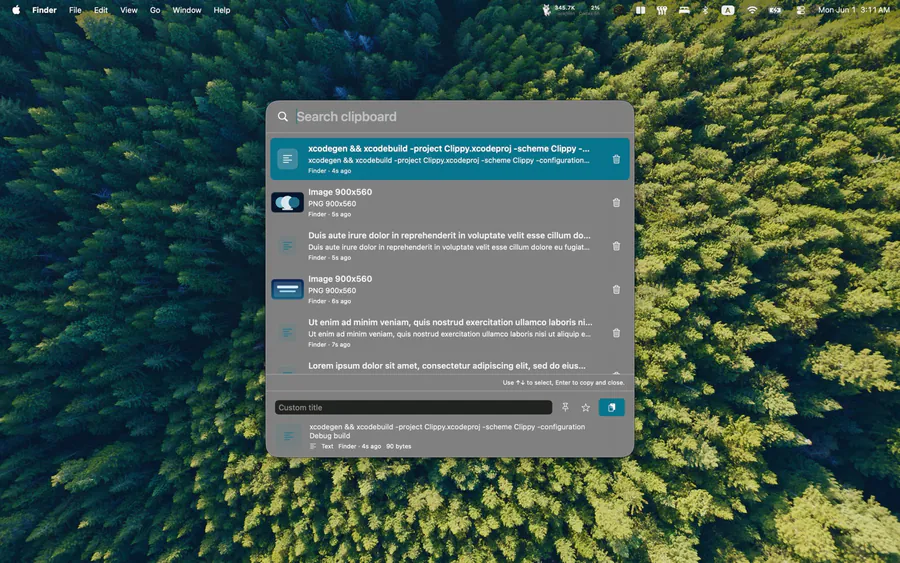Click the bed icon in menu bar

[684, 10]
